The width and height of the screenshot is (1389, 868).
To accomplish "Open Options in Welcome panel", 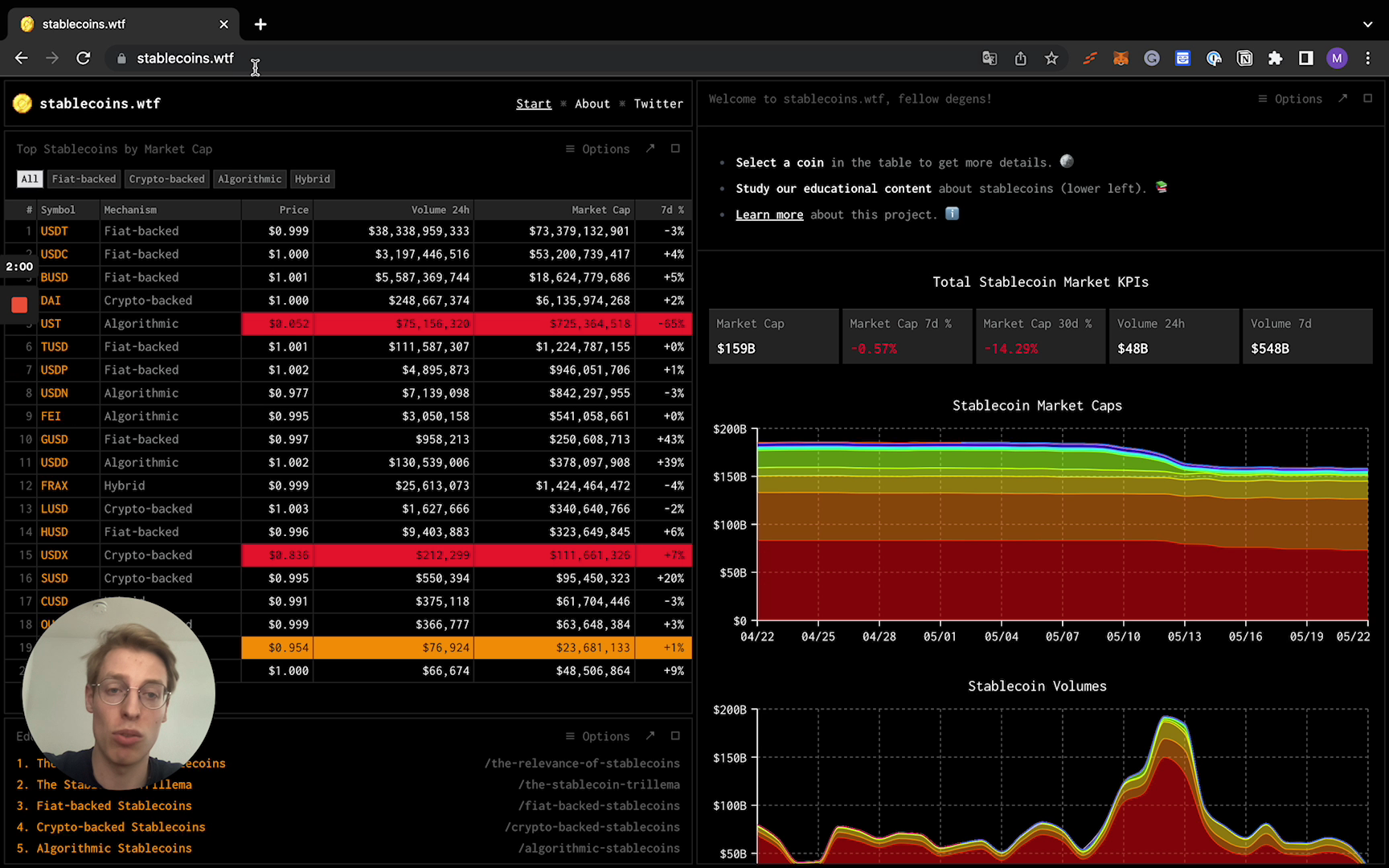I will point(1289,98).
